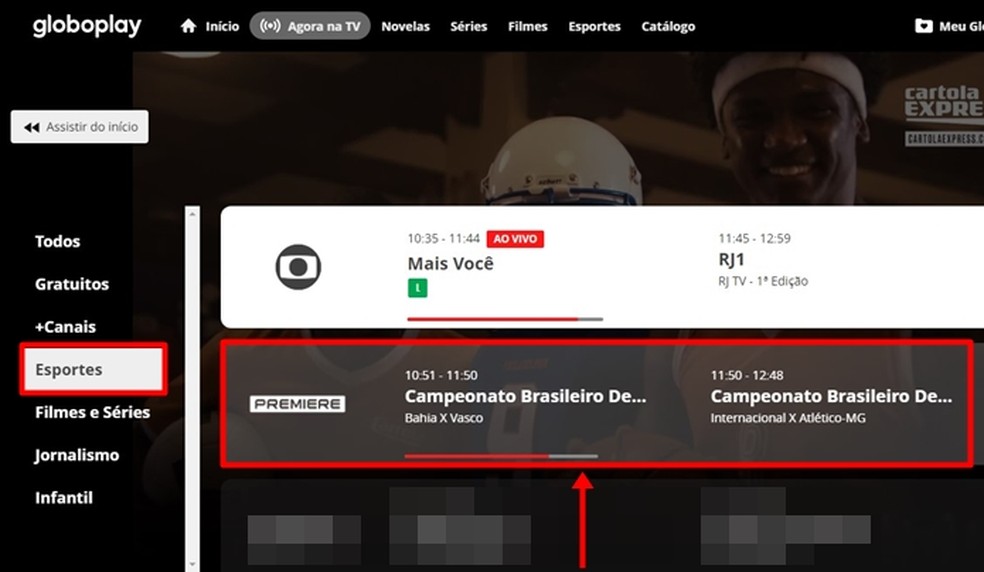Click the globoplay logo
The width and height of the screenshot is (984, 572).
[87, 26]
